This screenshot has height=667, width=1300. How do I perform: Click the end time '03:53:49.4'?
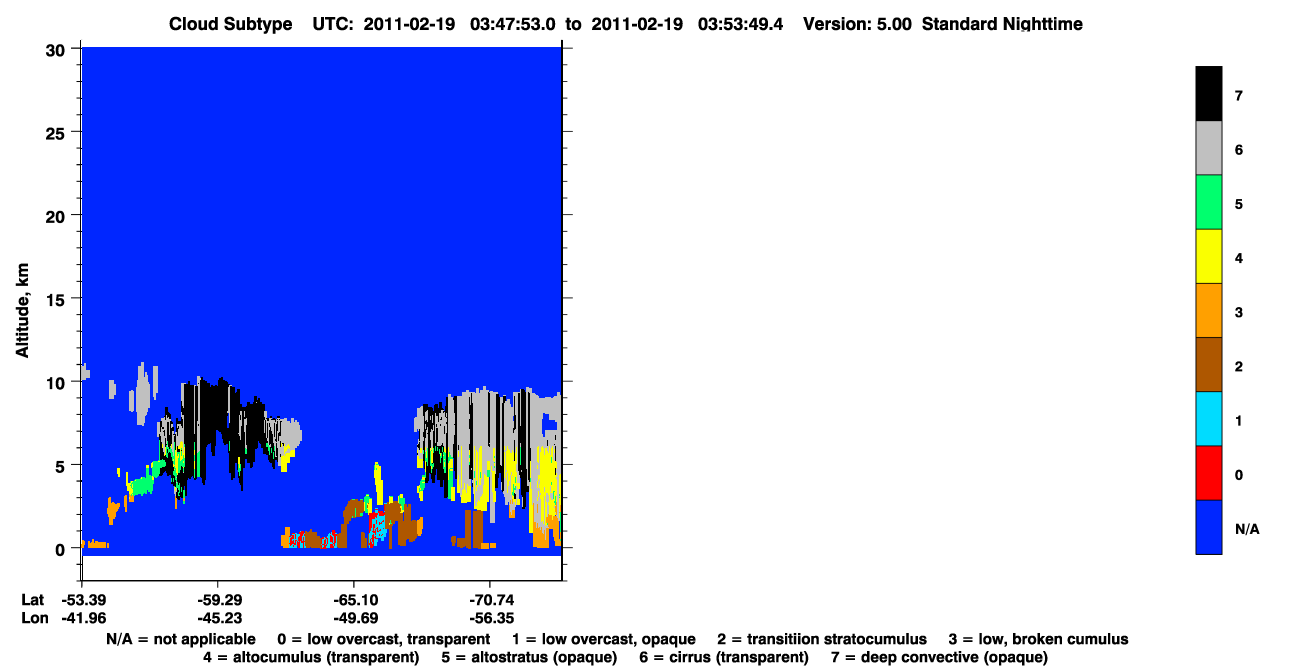[740, 23]
